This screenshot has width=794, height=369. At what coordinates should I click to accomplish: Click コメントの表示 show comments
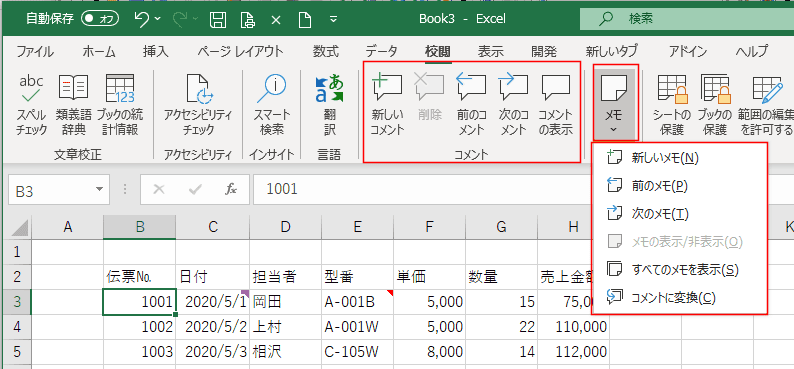coord(555,105)
